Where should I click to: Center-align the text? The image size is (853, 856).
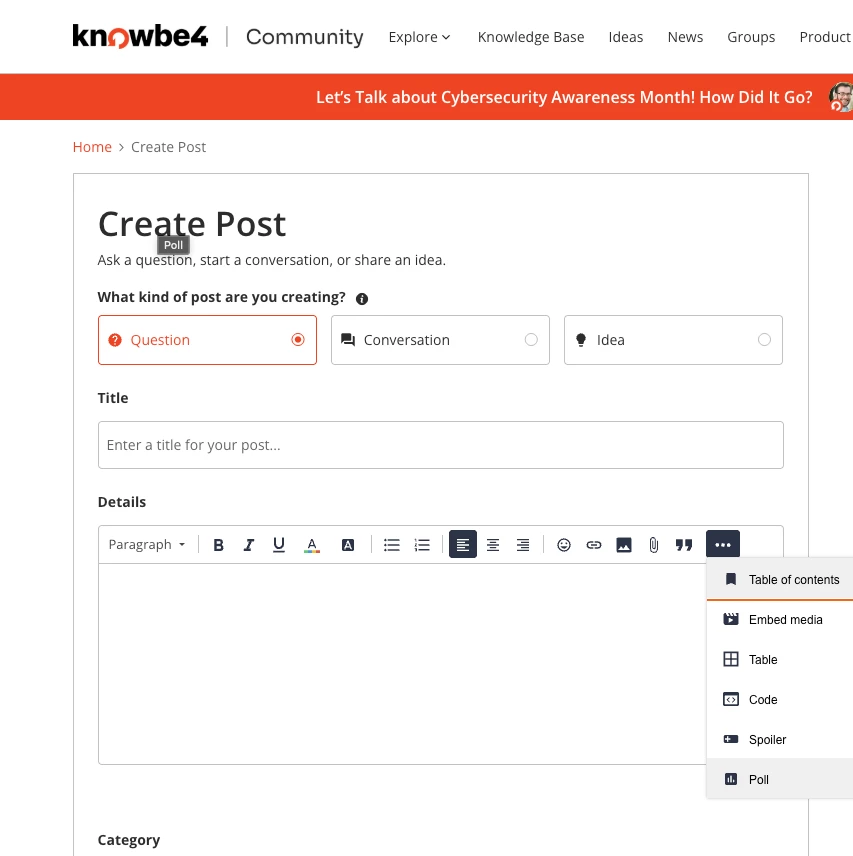[x=493, y=545]
